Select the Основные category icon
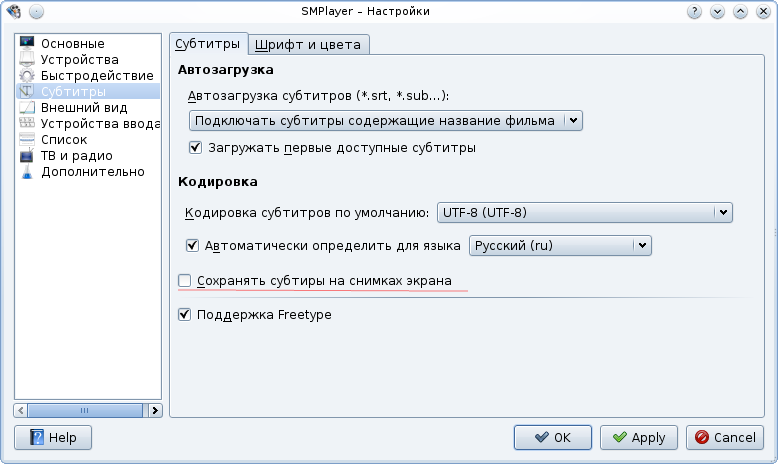This screenshot has height=464, width=778. pyautogui.click(x=27, y=44)
